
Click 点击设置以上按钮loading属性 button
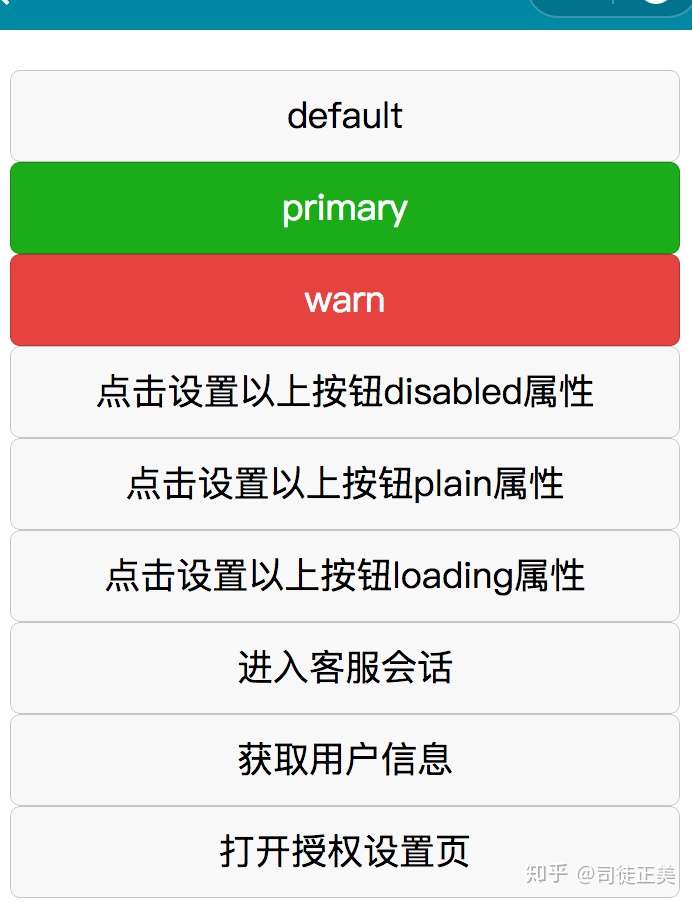pos(345,576)
